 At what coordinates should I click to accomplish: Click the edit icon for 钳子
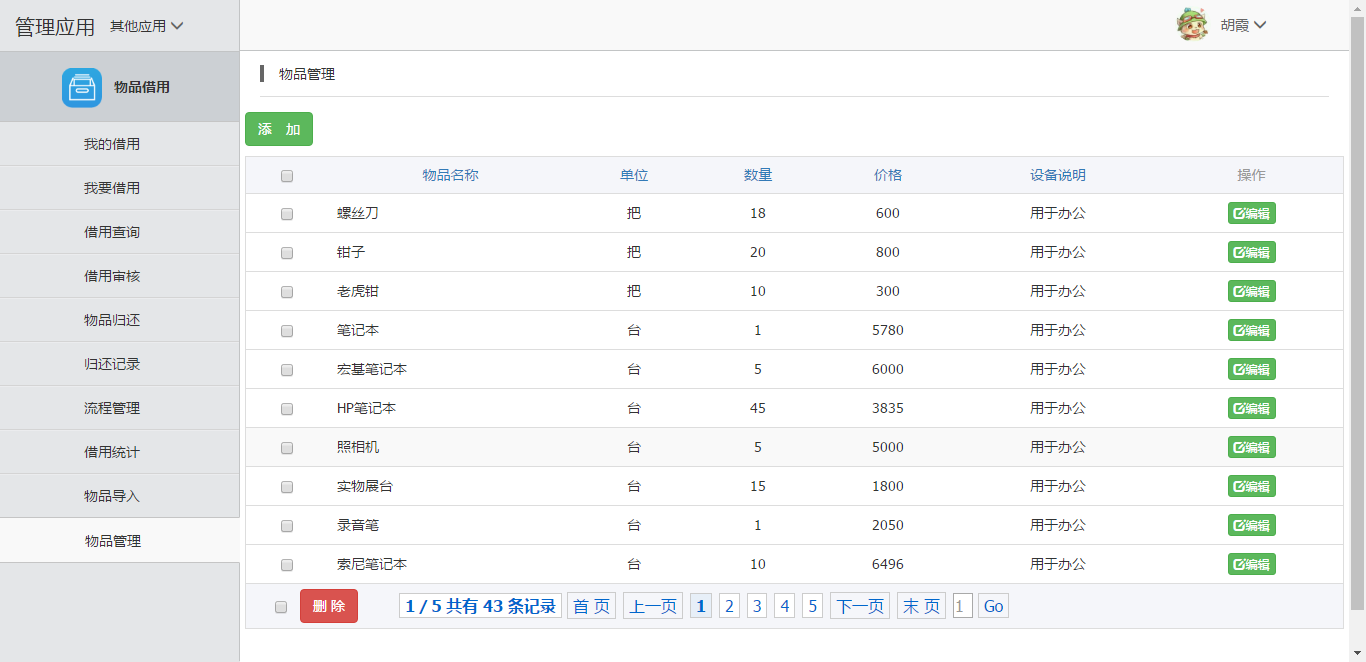point(1251,252)
